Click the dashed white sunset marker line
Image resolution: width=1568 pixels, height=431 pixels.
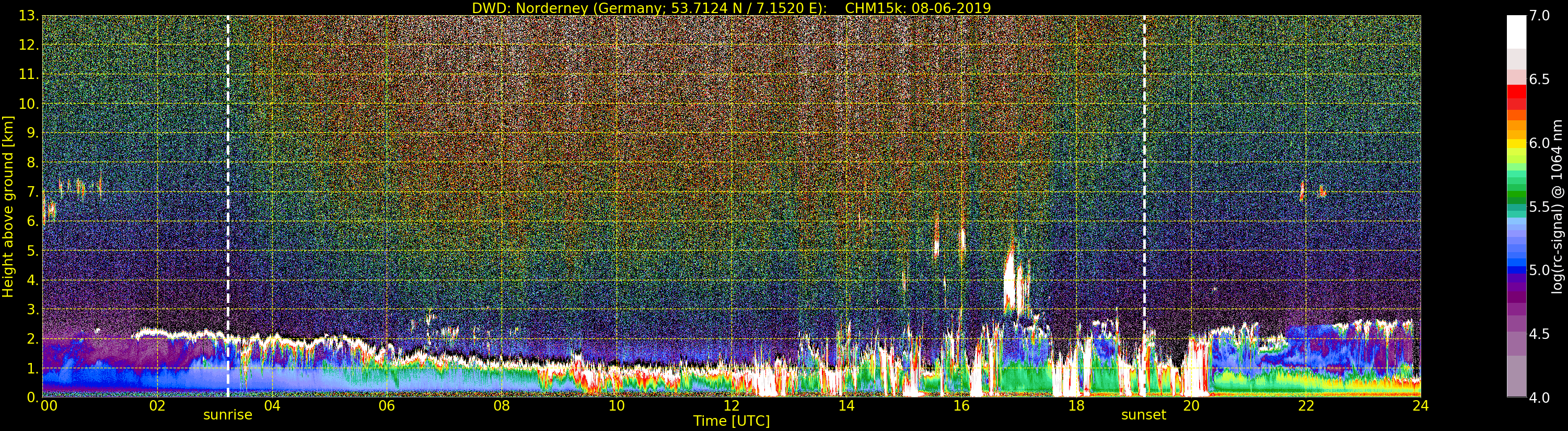pos(1144,206)
